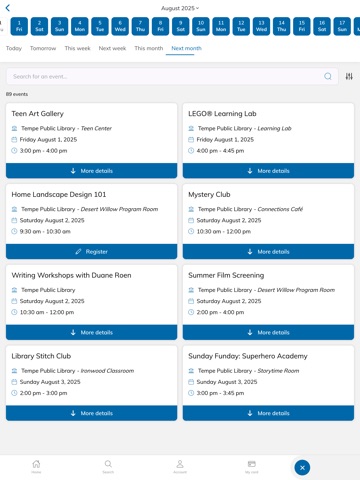Click the location icon on Mystery Club
Image resolution: width=360 pixels, height=480 pixels.
(x=191, y=209)
